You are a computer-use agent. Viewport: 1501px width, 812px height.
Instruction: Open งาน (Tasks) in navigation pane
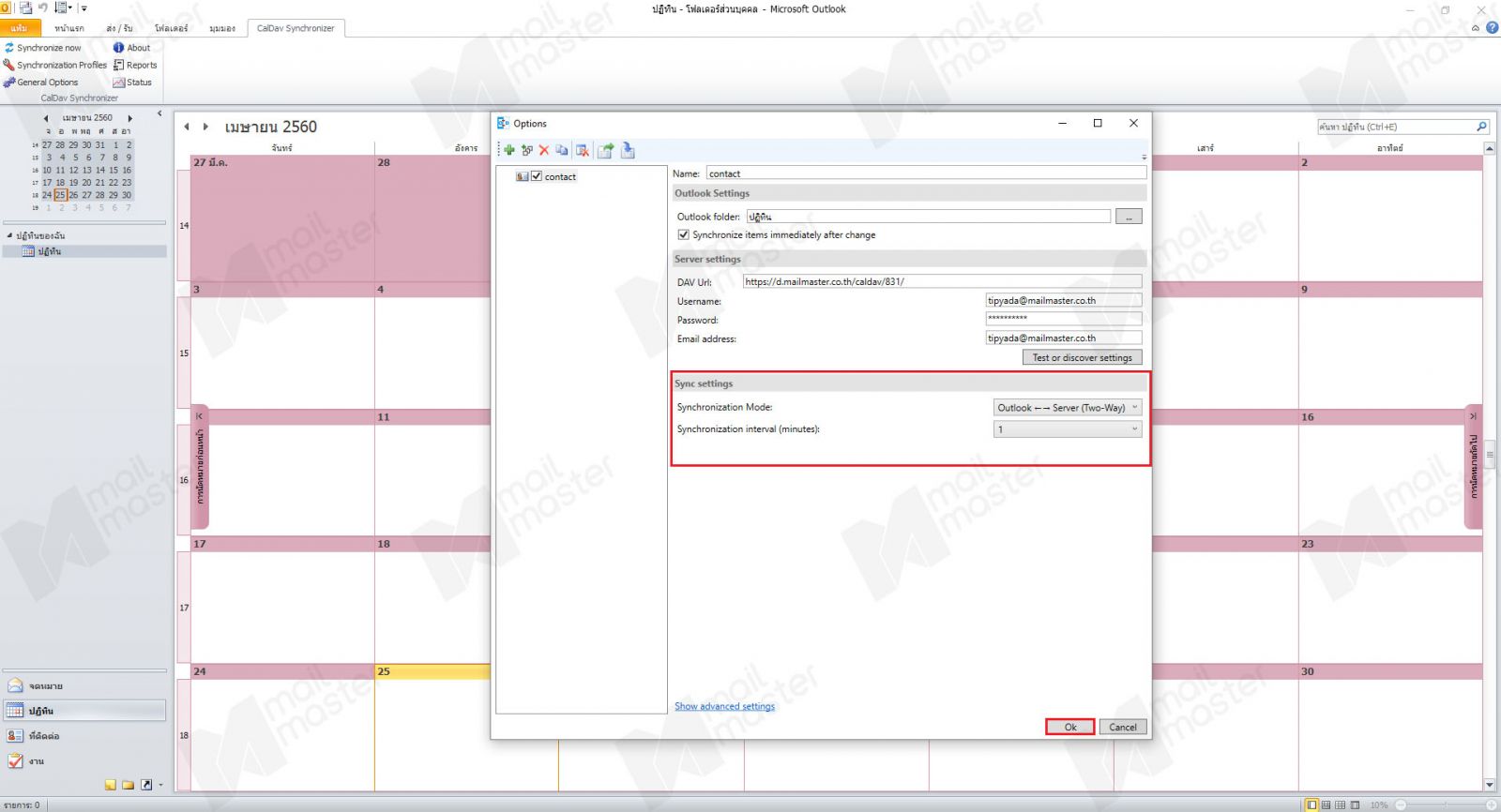[84, 761]
